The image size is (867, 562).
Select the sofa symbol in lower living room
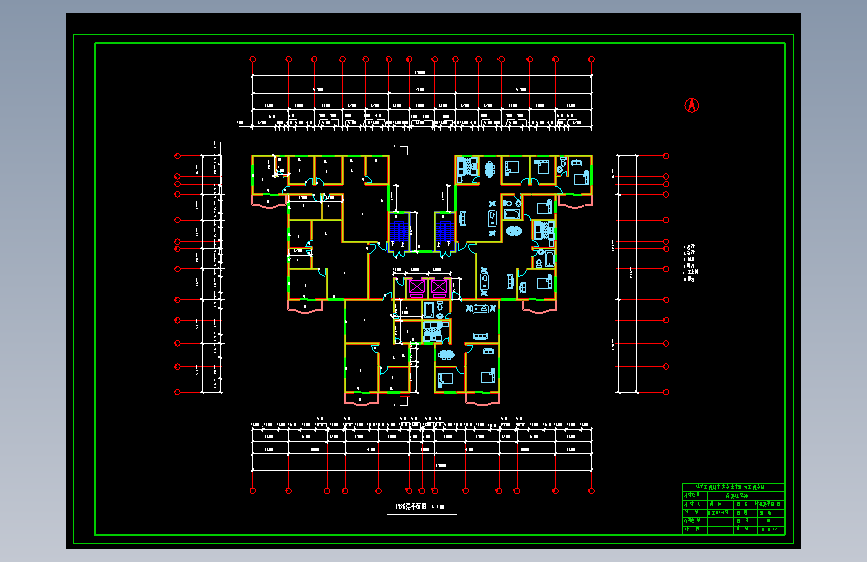(x=480, y=336)
